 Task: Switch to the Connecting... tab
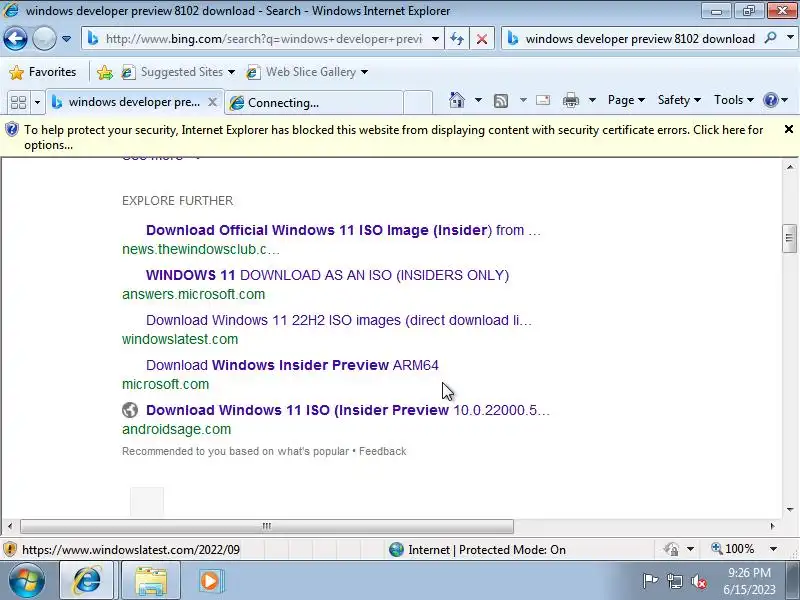click(x=314, y=103)
